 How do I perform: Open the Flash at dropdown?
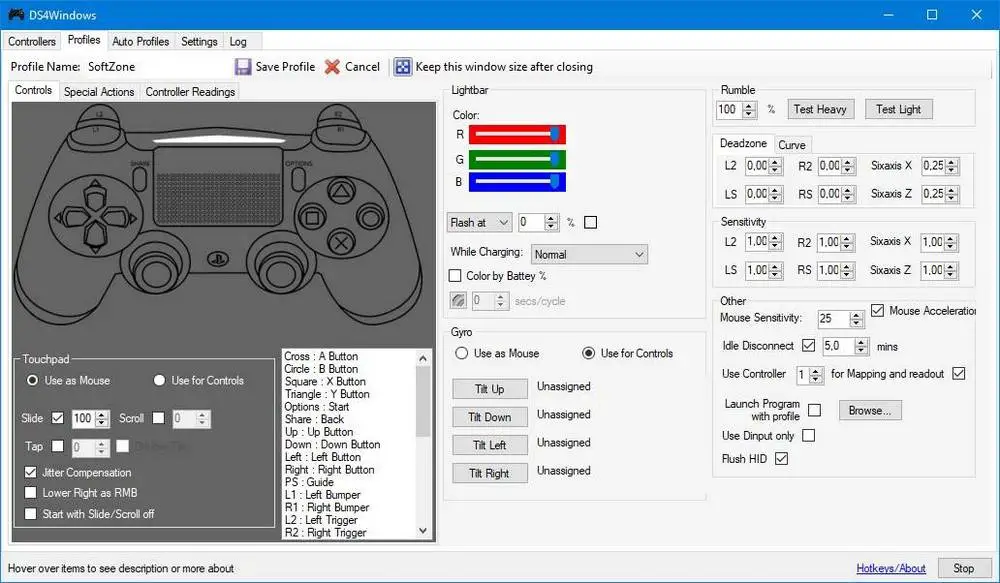(x=479, y=222)
